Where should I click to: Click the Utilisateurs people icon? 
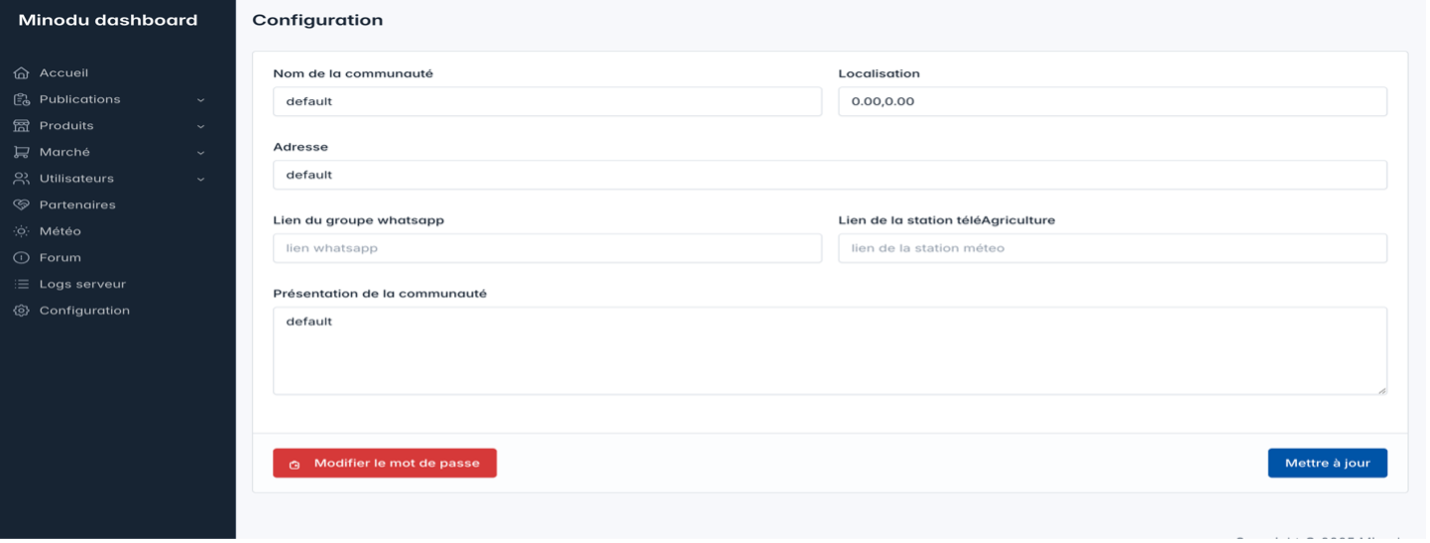(x=21, y=179)
